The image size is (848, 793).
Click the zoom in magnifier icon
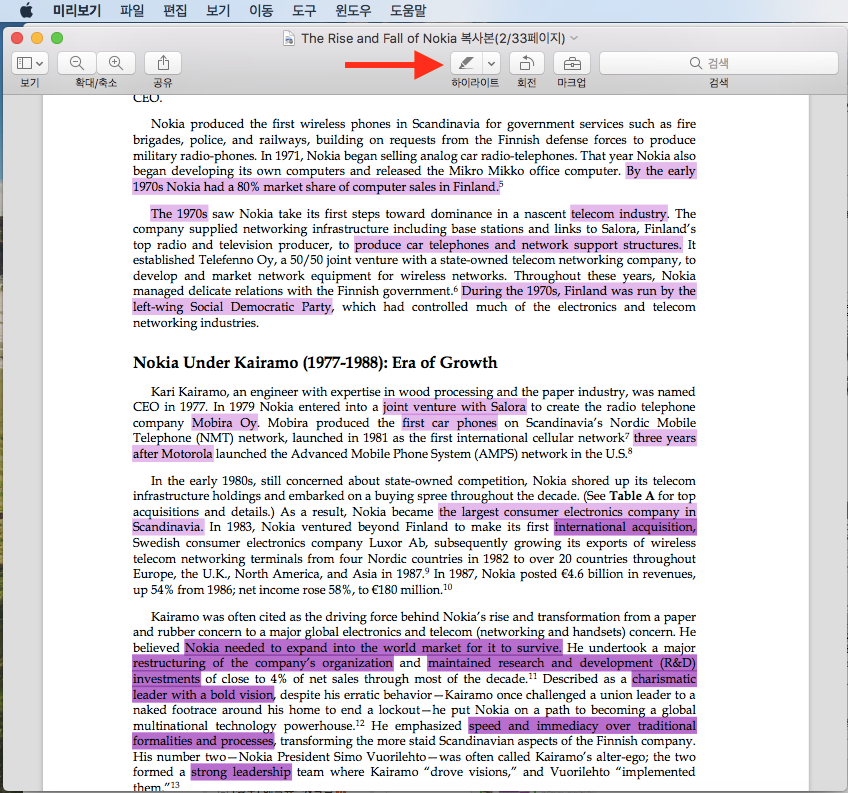point(116,63)
